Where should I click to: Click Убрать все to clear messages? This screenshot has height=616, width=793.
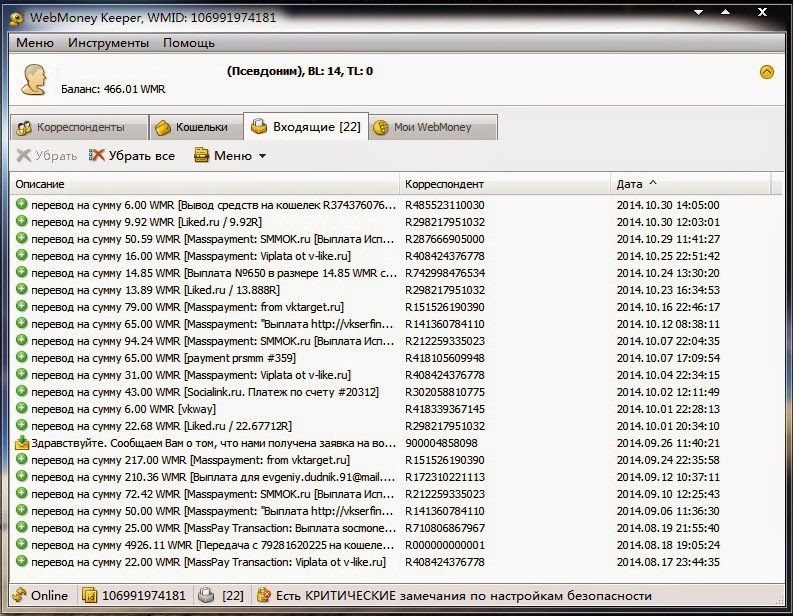[x=132, y=156]
